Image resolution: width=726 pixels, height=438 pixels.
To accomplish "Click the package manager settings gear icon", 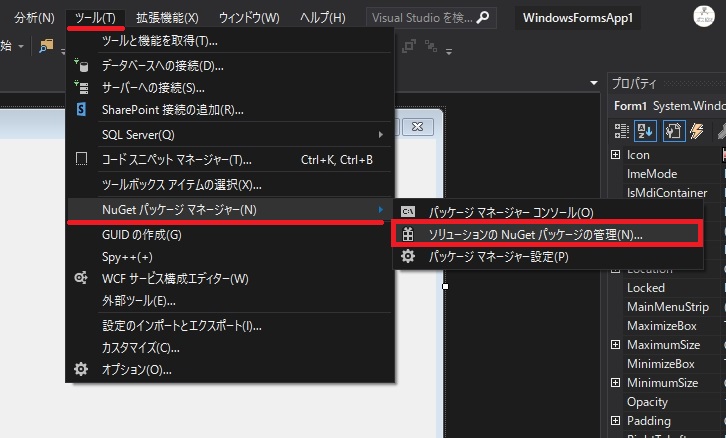I will (408, 256).
